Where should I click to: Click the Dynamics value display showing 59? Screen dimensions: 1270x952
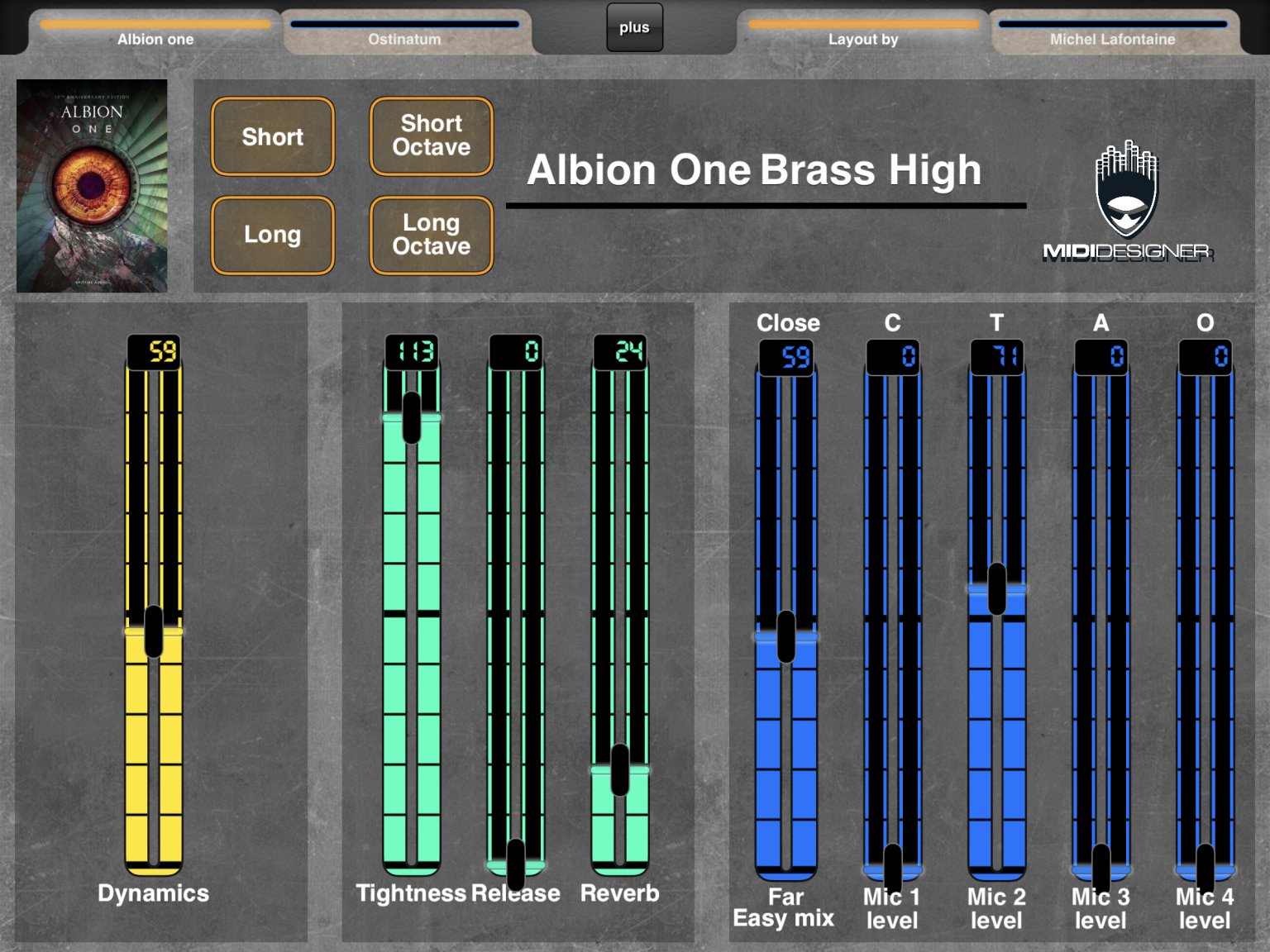click(x=154, y=352)
